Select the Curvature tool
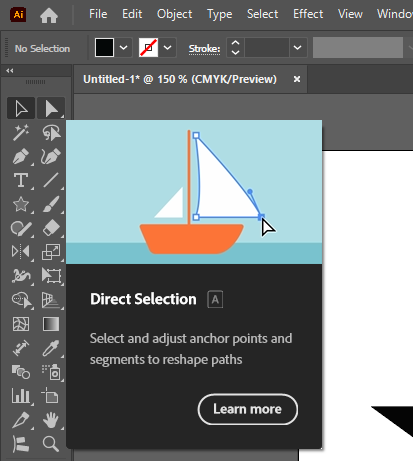The image size is (413, 461). coord(51,156)
